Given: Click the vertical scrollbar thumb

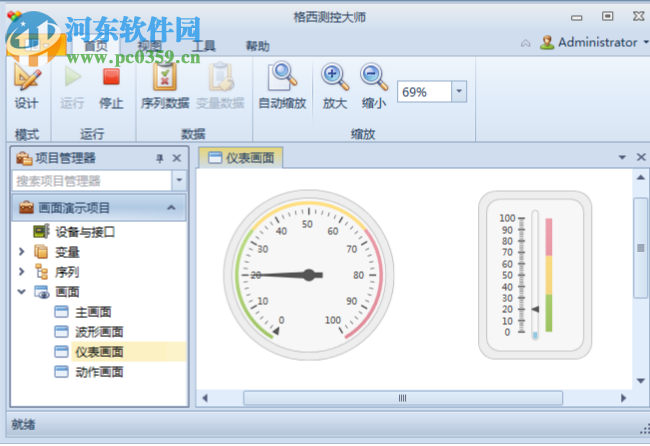Looking at the screenshot, I should (x=640, y=248).
